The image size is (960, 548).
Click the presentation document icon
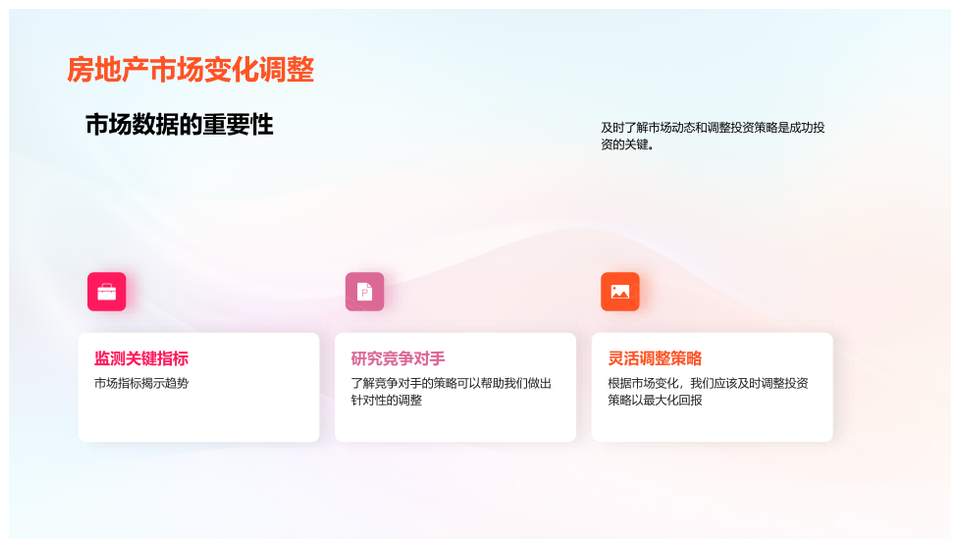364,292
